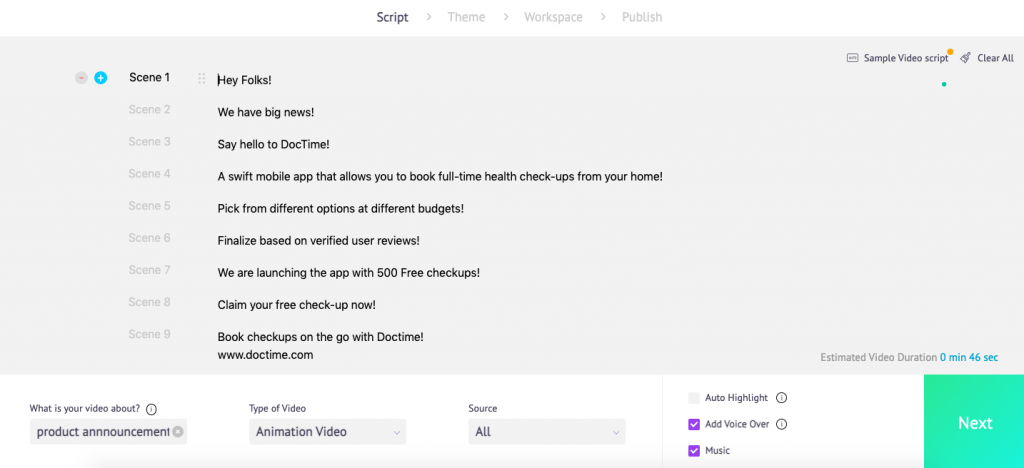Click the Sample Video script link

click(906, 58)
